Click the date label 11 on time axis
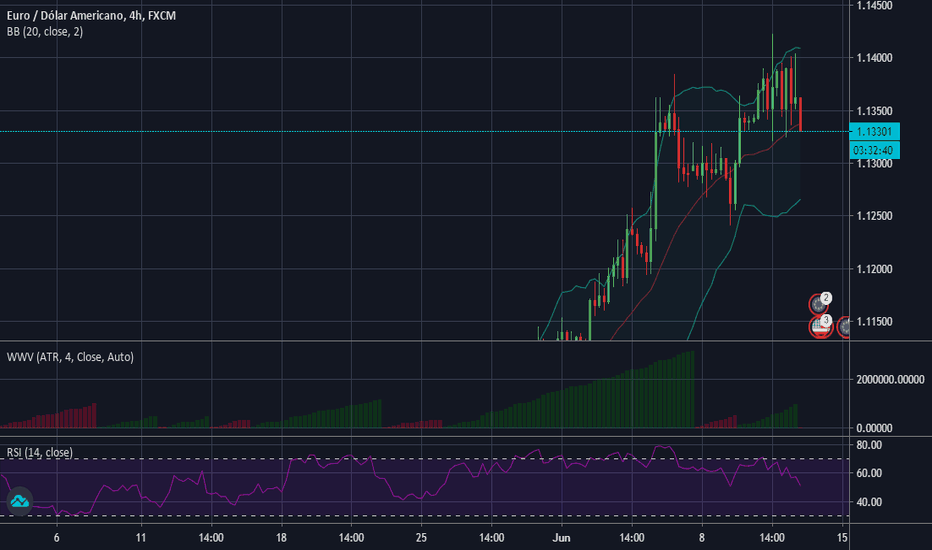932x550 pixels. click(x=141, y=538)
